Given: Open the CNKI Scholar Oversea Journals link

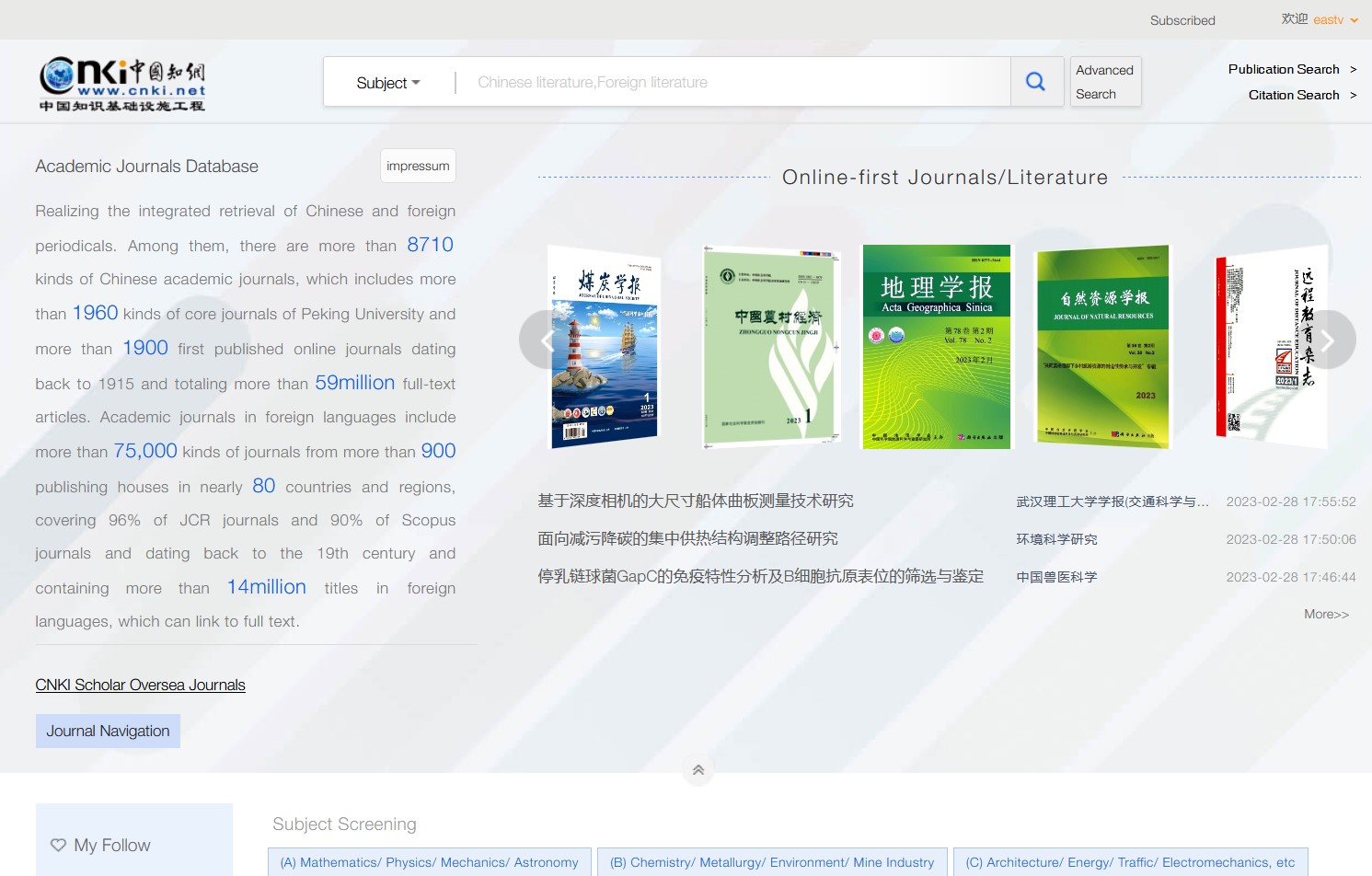Looking at the screenshot, I should [140, 685].
